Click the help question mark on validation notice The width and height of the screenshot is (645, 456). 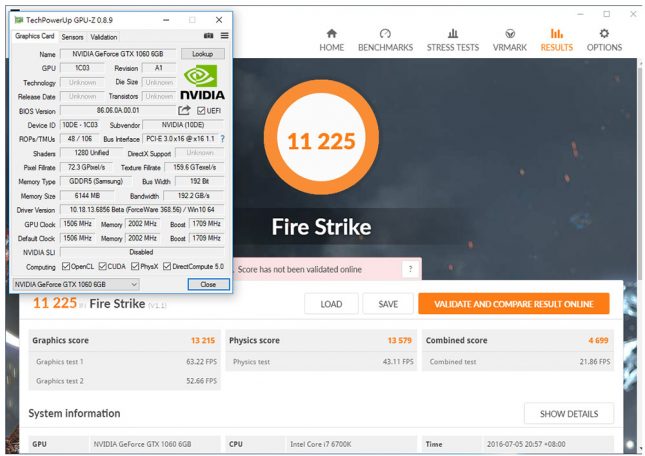pyautogui.click(x=410, y=269)
